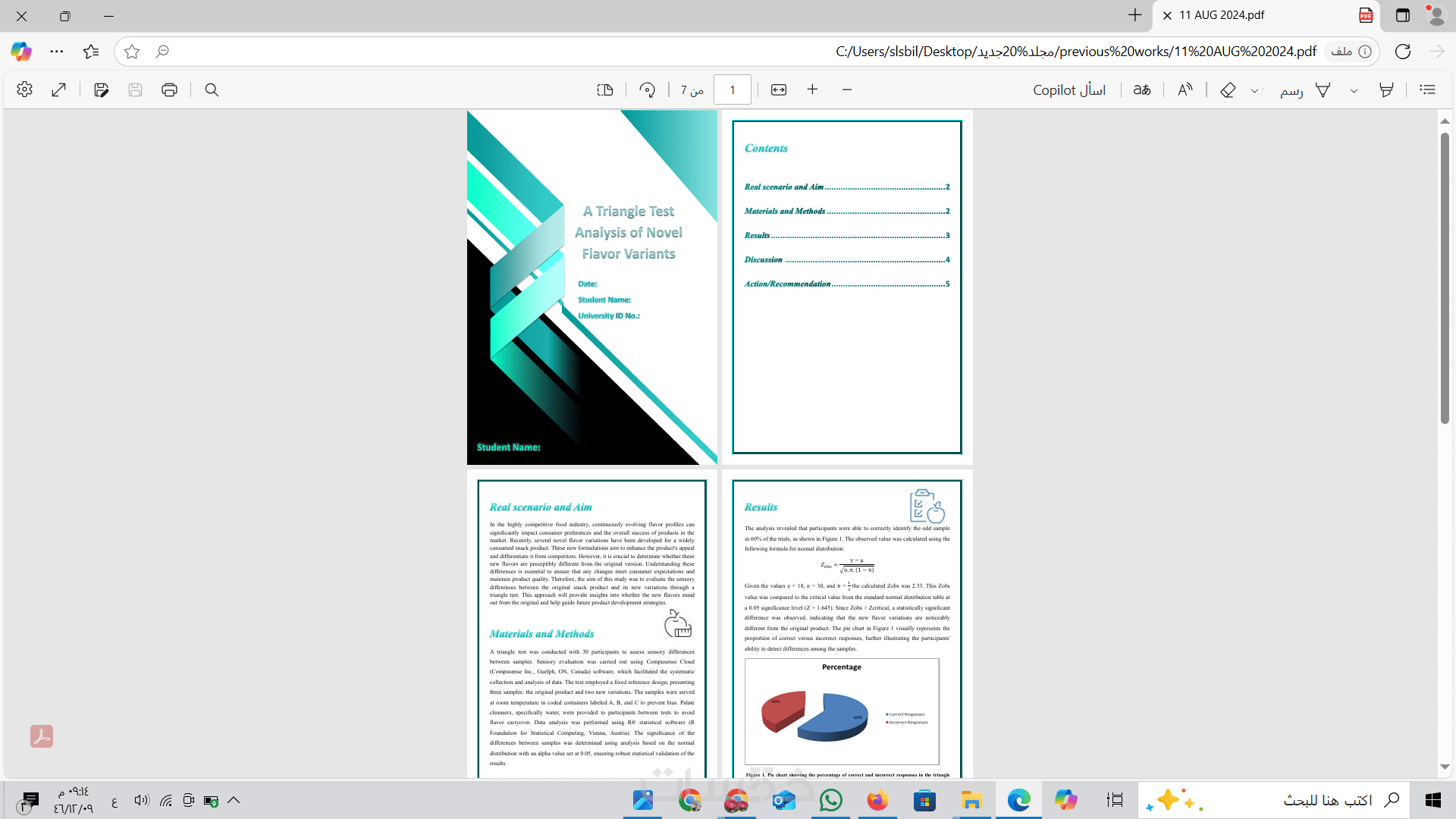Toggle the table of contents sidebar
Viewport: 1456px width, 819px height.
[x=1427, y=90]
